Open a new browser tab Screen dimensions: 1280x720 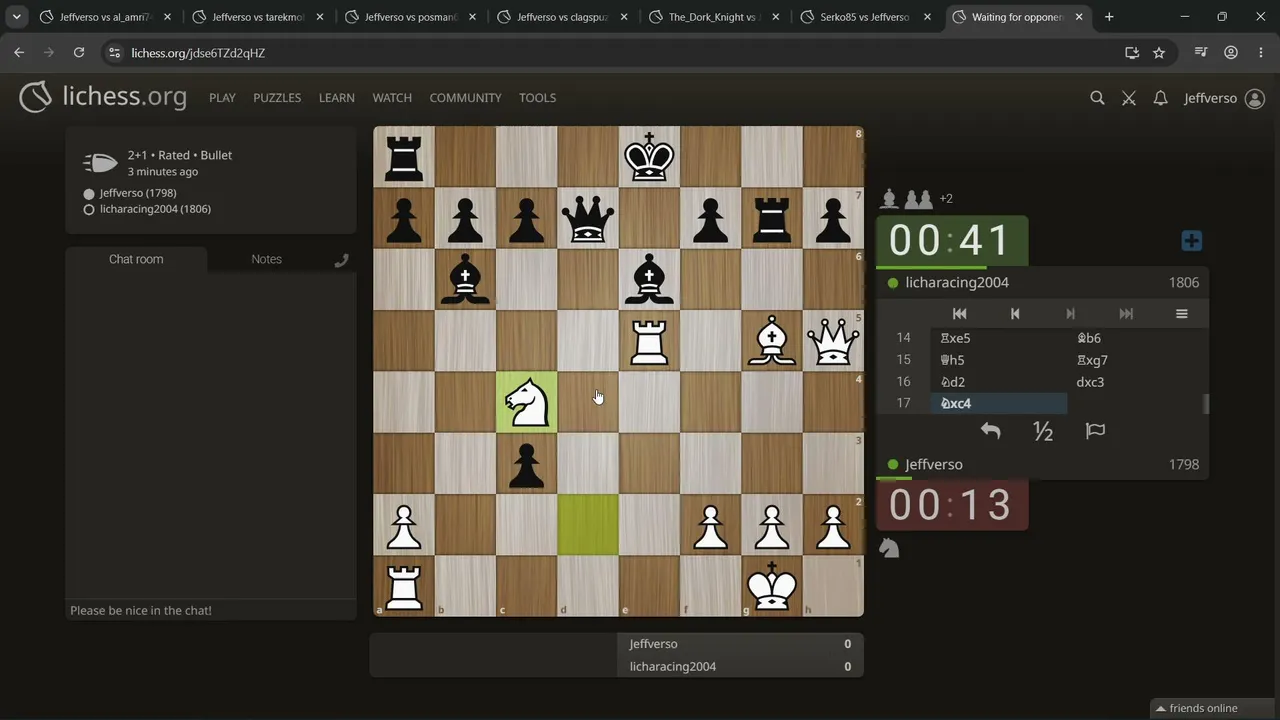(x=1109, y=17)
